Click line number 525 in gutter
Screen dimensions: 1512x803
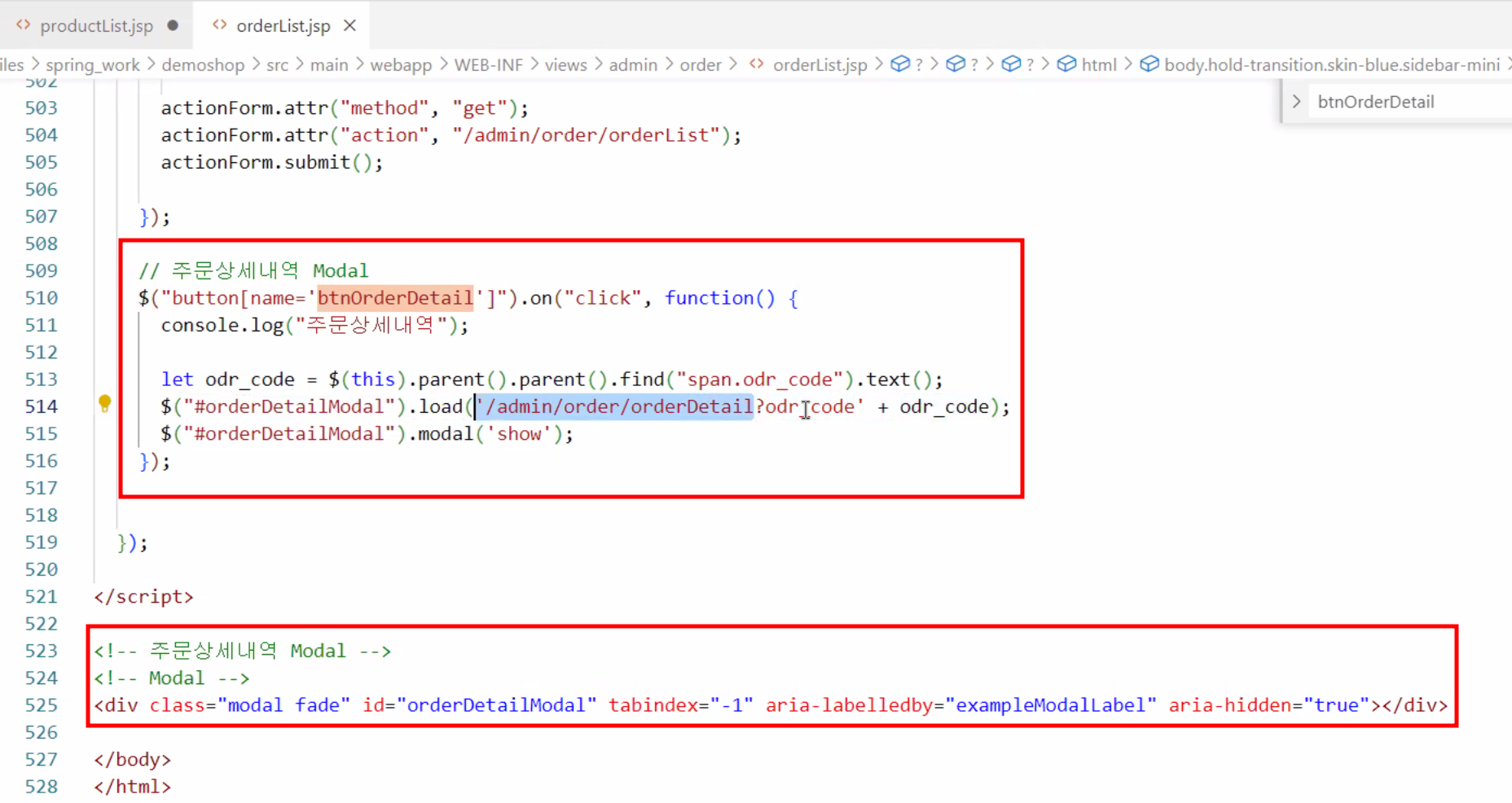point(41,705)
